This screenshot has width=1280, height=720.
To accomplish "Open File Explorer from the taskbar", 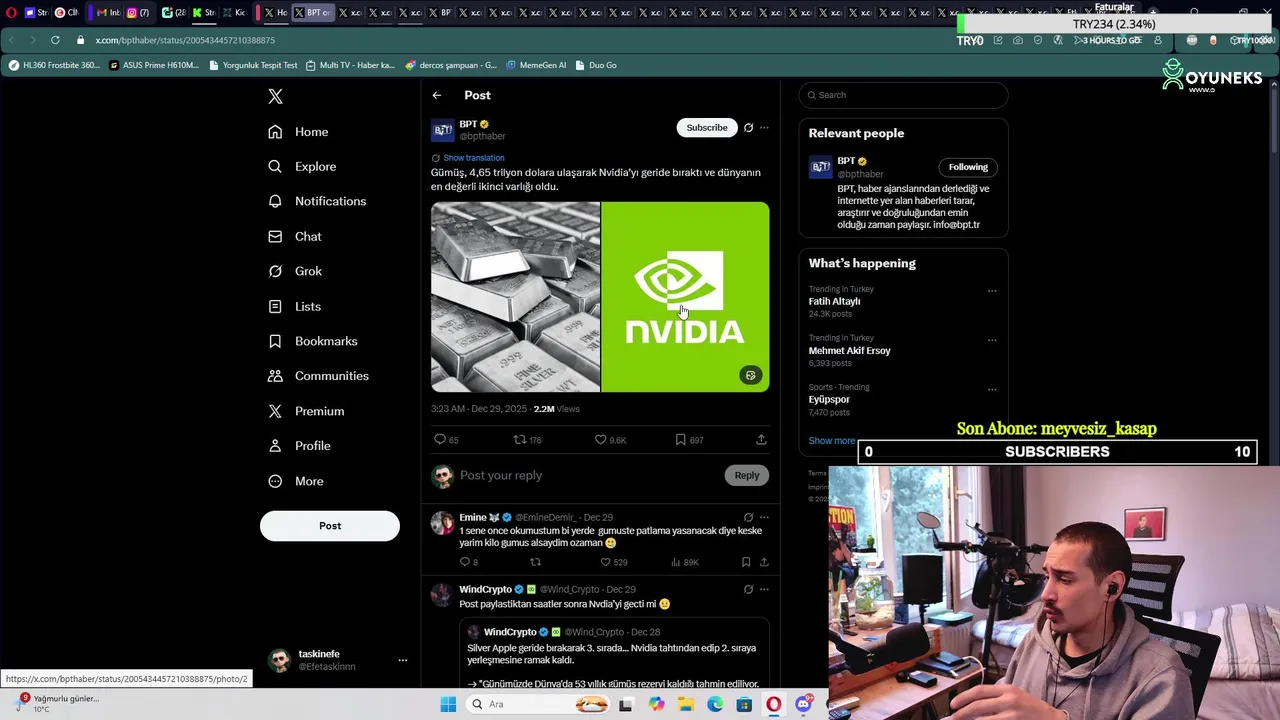I will pyautogui.click(x=685, y=704).
